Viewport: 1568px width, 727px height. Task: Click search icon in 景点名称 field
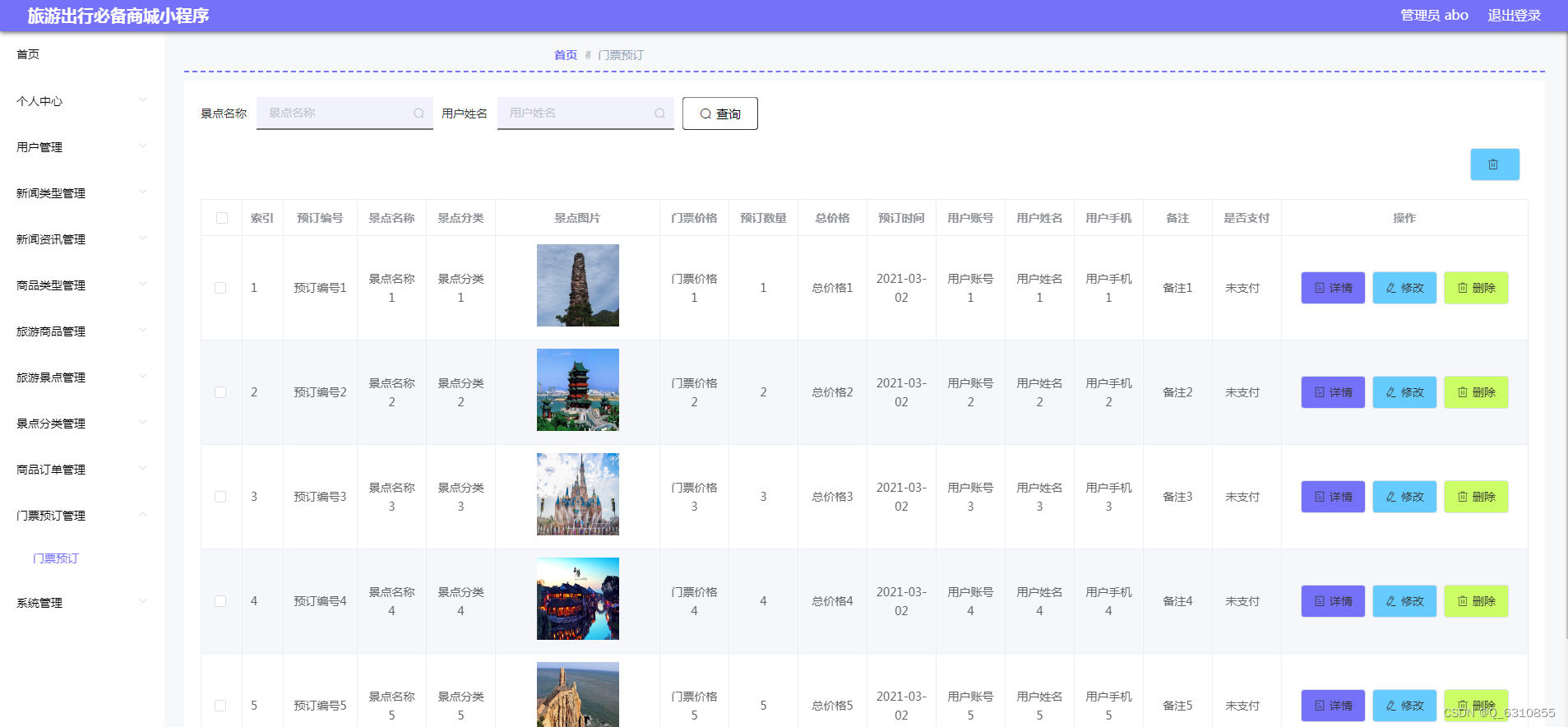(x=419, y=113)
